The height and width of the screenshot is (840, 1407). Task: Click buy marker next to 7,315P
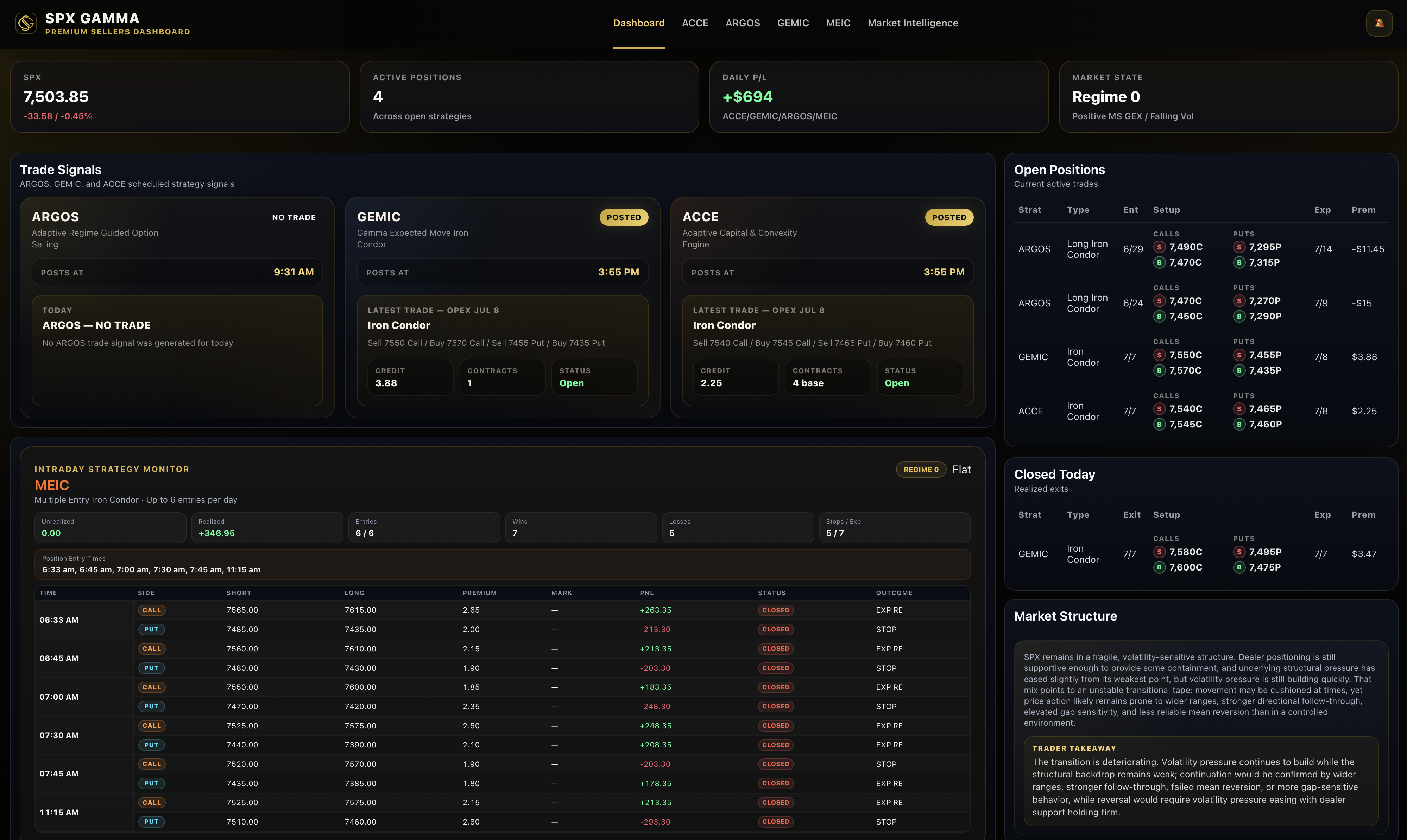click(x=1239, y=262)
